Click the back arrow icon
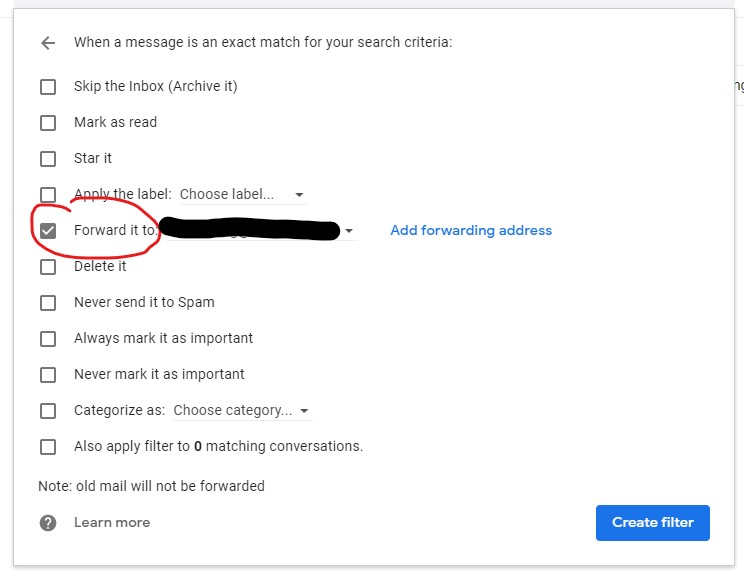The image size is (744, 578). (47, 43)
